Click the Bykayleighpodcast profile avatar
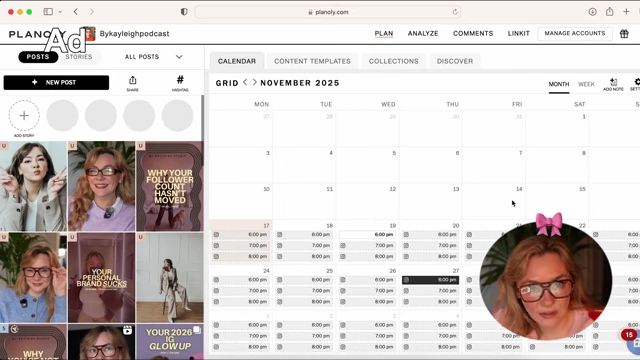640x360 pixels. coord(88,34)
